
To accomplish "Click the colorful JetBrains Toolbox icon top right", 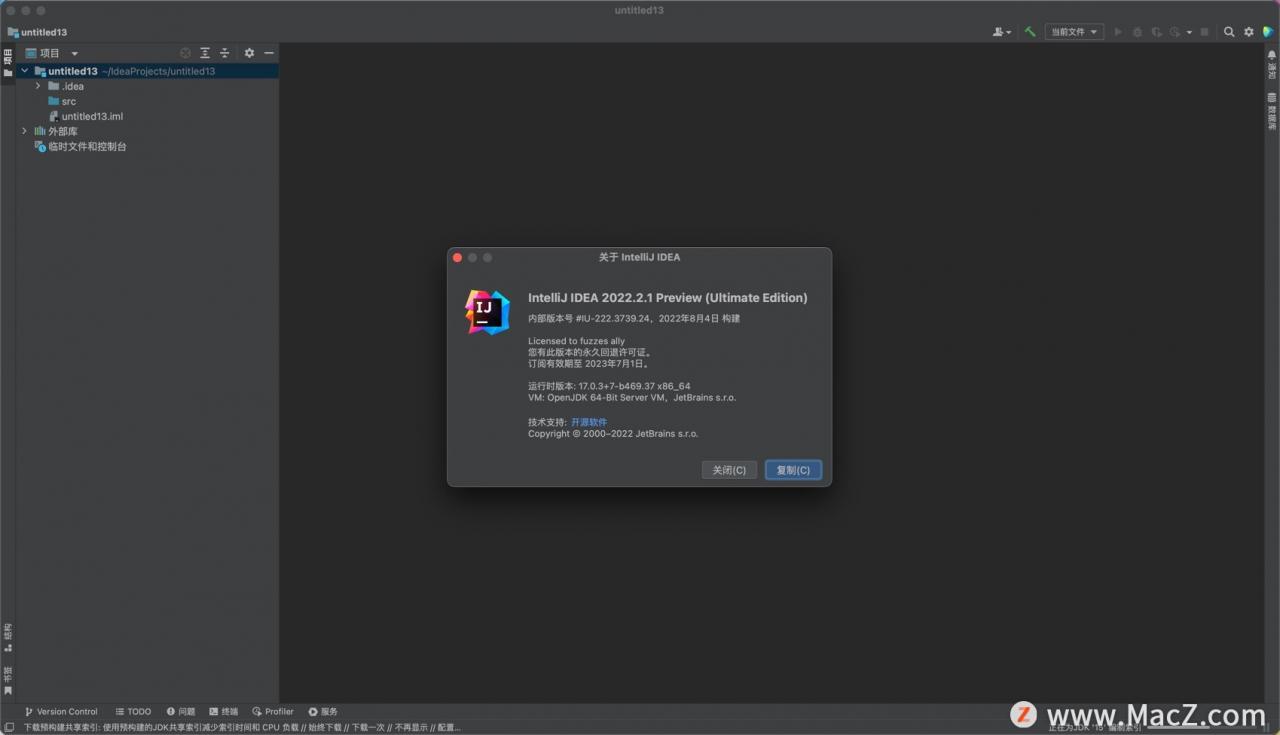I will click(1268, 32).
